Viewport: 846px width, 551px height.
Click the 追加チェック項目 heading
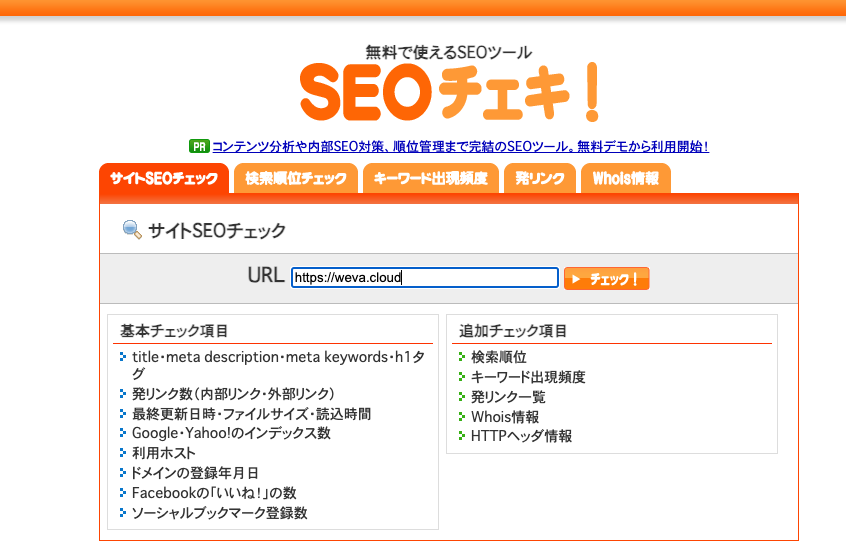click(513, 331)
